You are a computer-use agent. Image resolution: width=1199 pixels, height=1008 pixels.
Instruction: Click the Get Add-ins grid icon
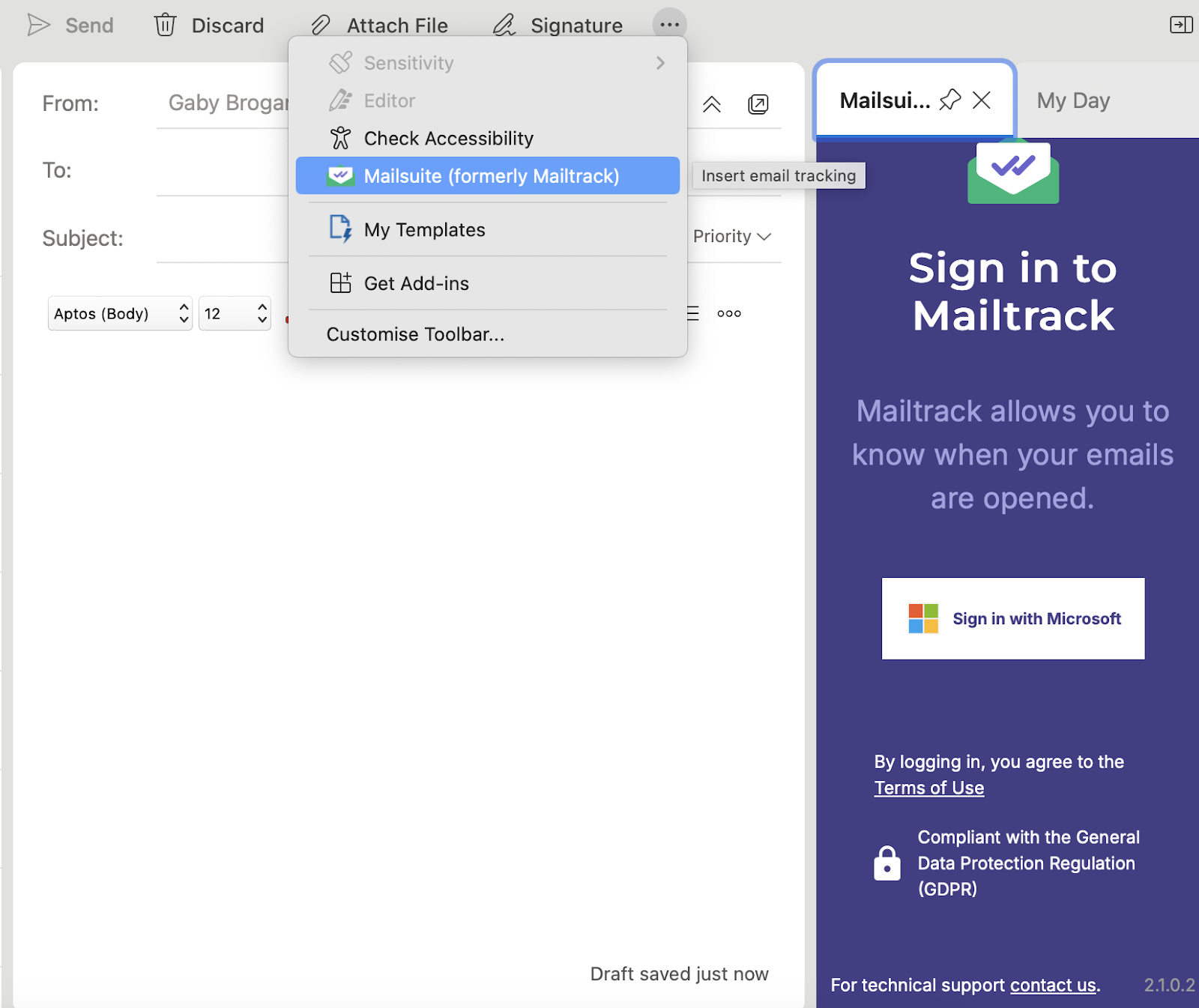click(x=340, y=283)
